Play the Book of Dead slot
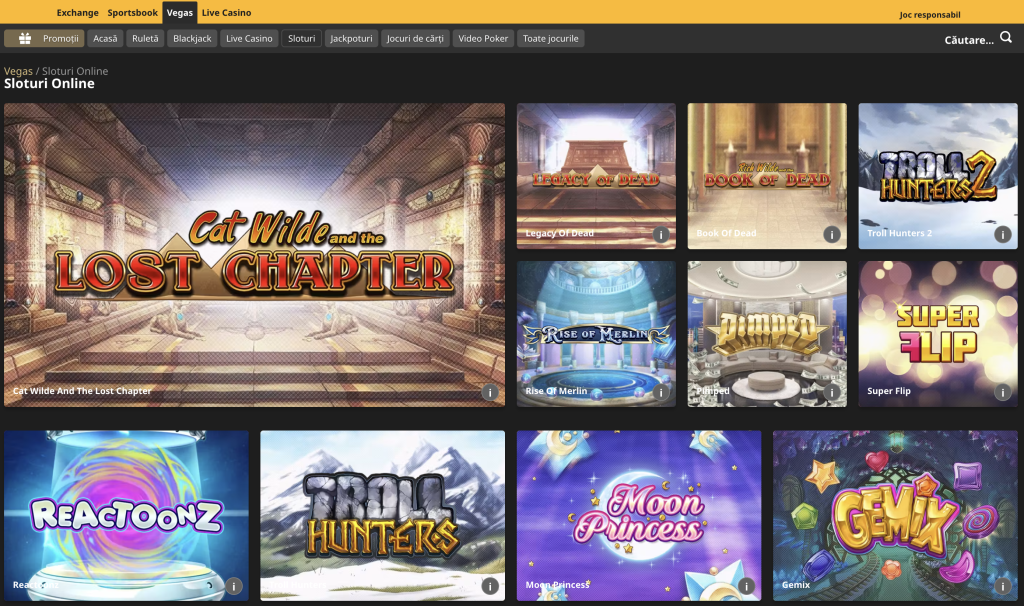 coord(767,176)
